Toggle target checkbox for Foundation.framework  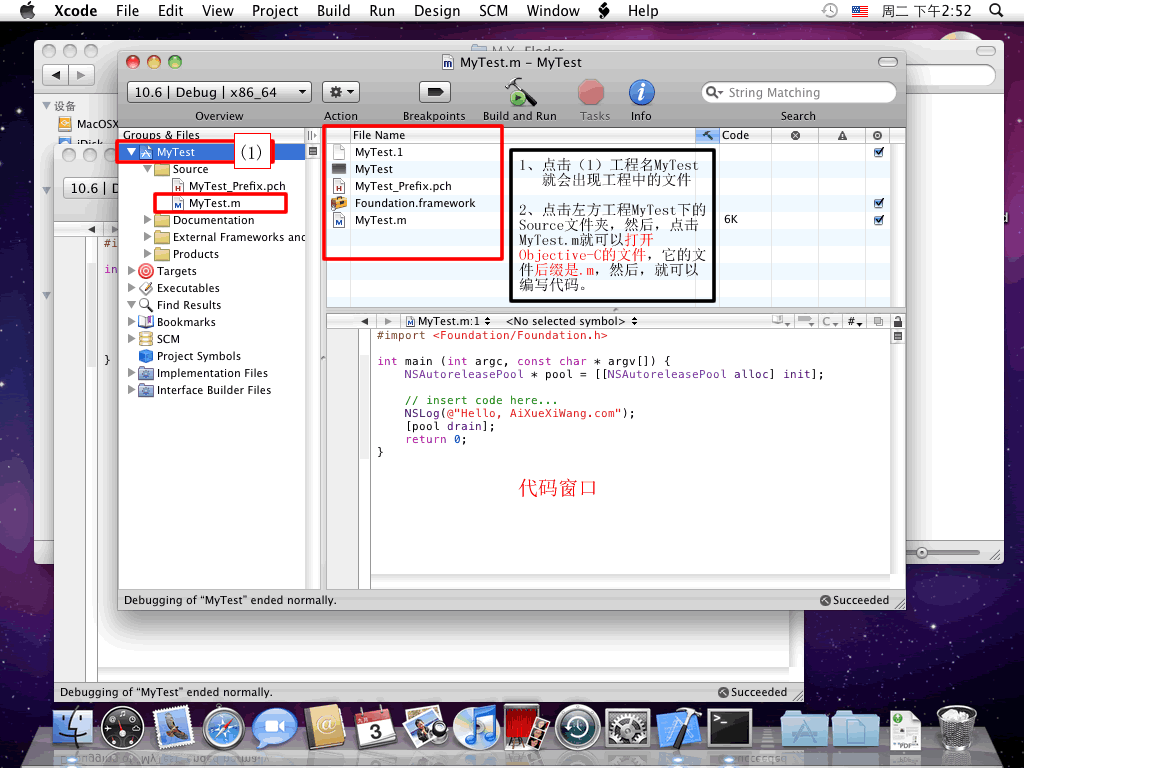pyautogui.click(x=879, y=203)
